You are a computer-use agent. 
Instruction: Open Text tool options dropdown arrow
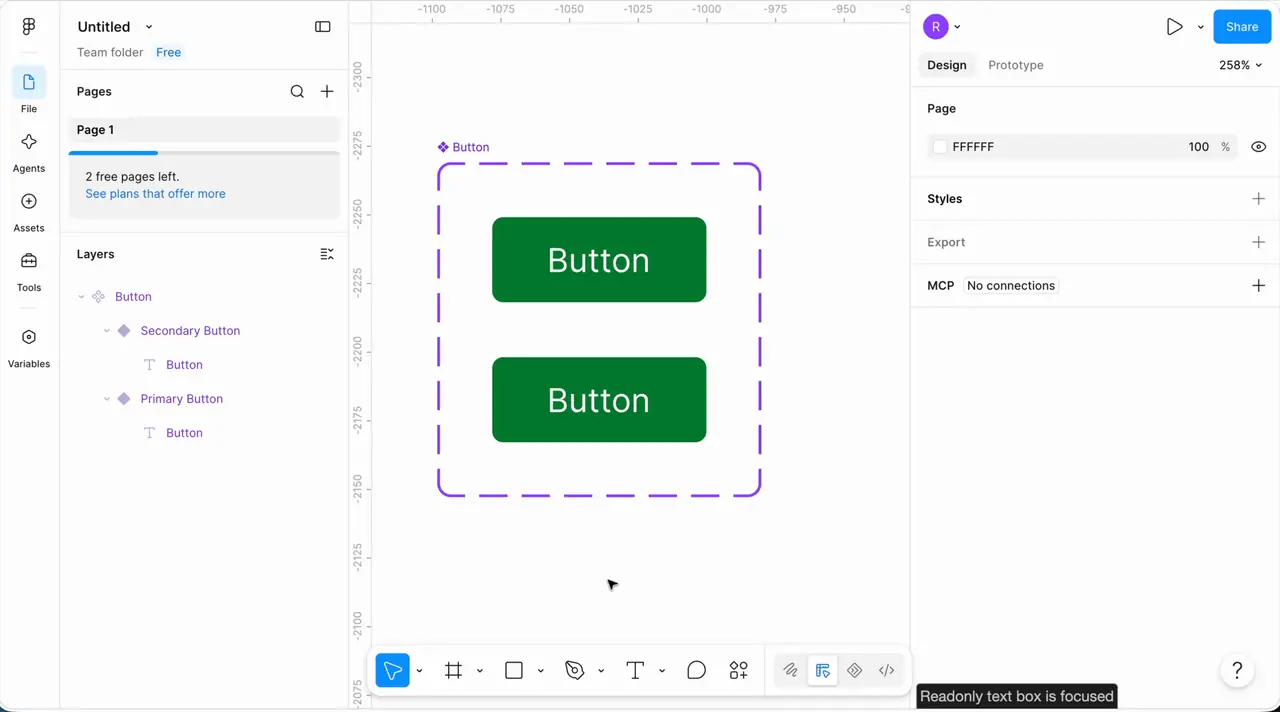[662, 670]
